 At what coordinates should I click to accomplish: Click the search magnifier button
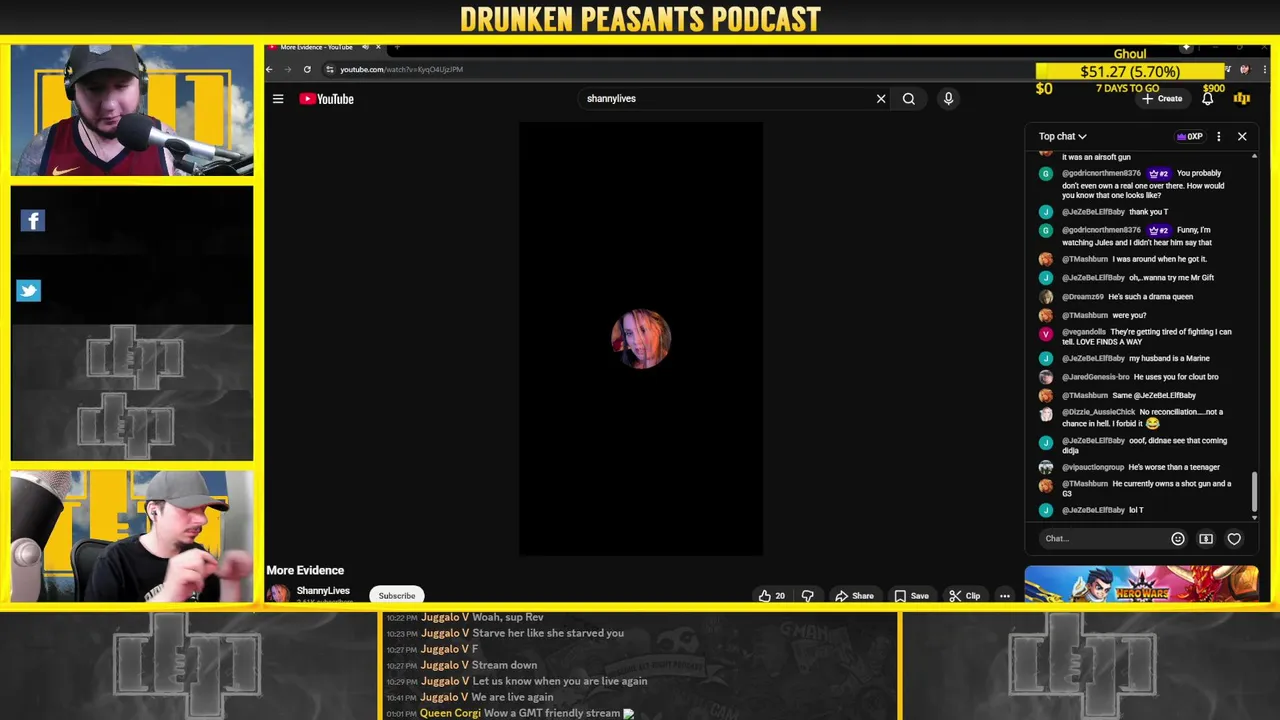pyautogui.click(x=909, y=99)
